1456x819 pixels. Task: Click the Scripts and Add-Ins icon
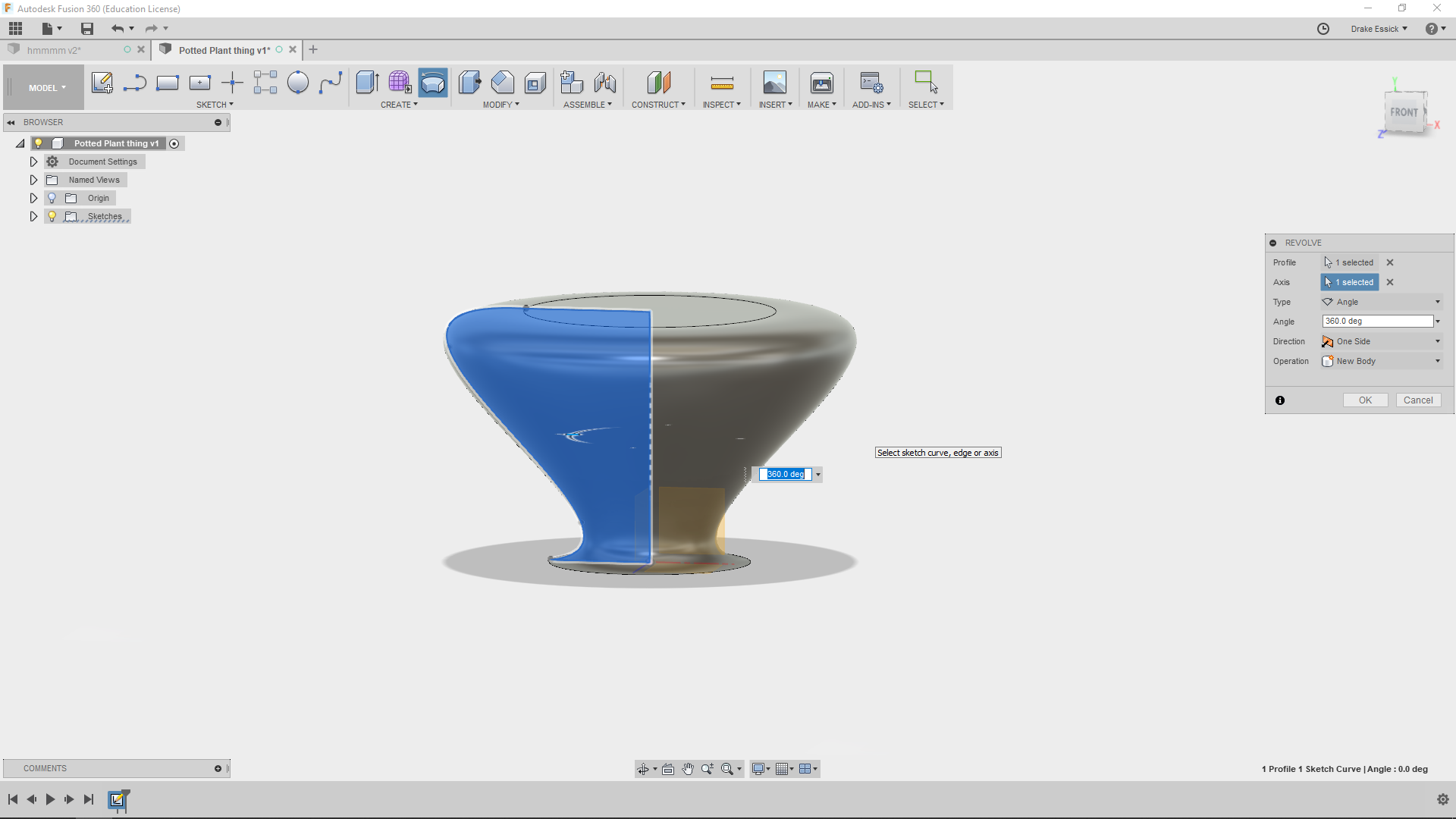871,83
